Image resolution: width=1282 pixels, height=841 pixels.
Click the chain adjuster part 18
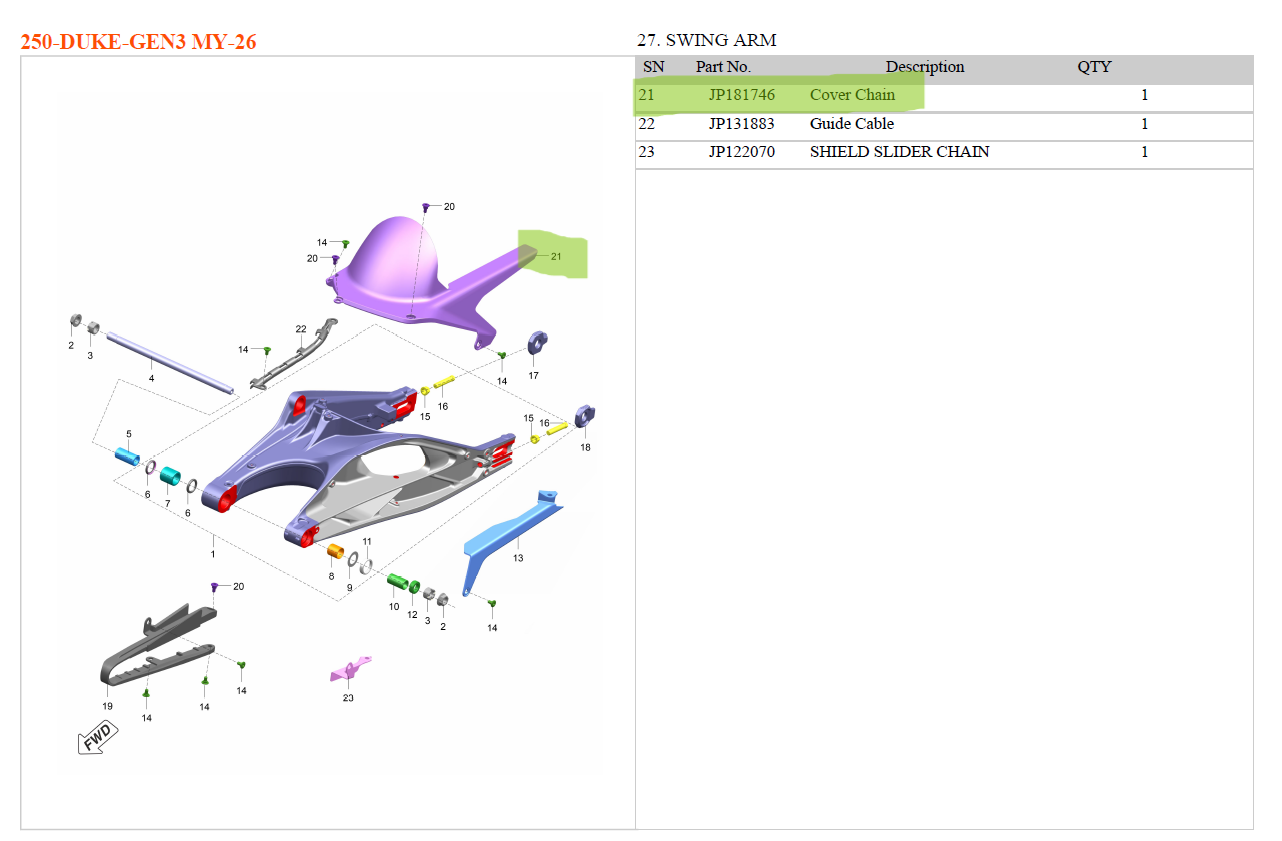pos(585,414)
